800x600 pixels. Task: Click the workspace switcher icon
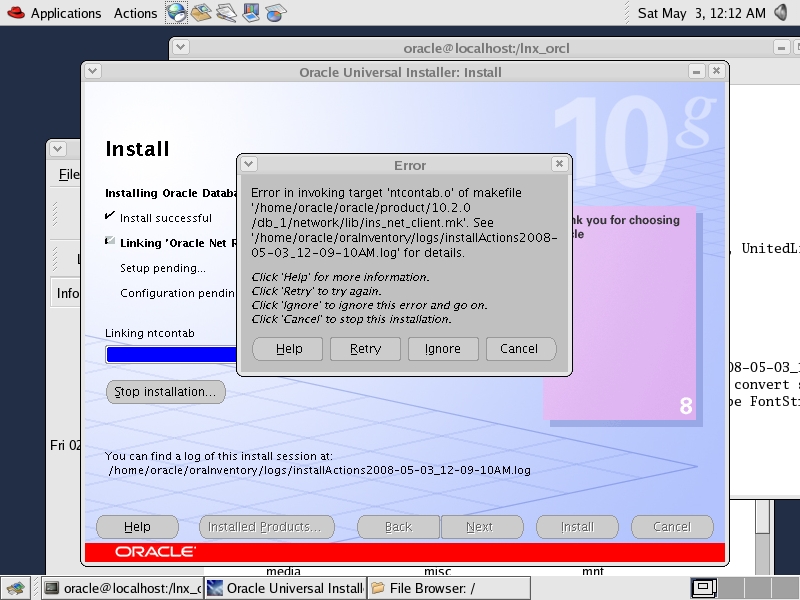pos(706,588)
